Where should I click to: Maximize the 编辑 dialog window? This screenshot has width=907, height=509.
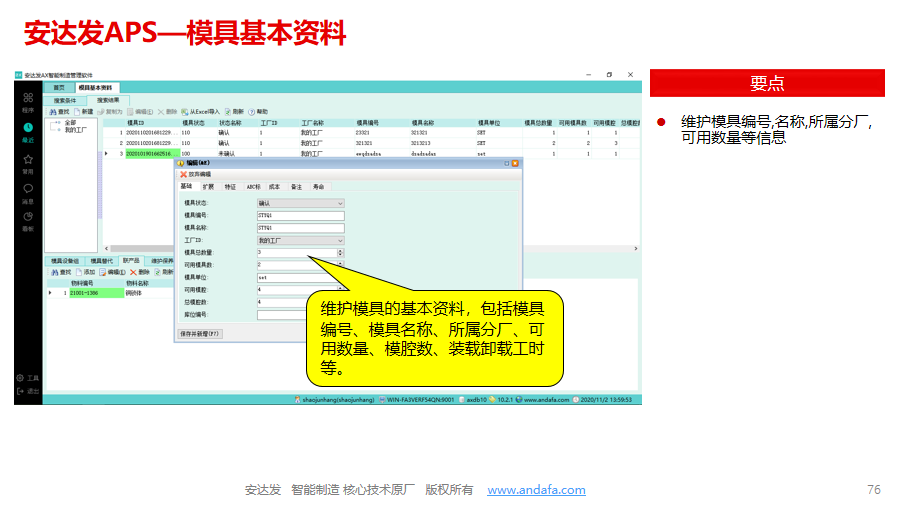(507, 164)
